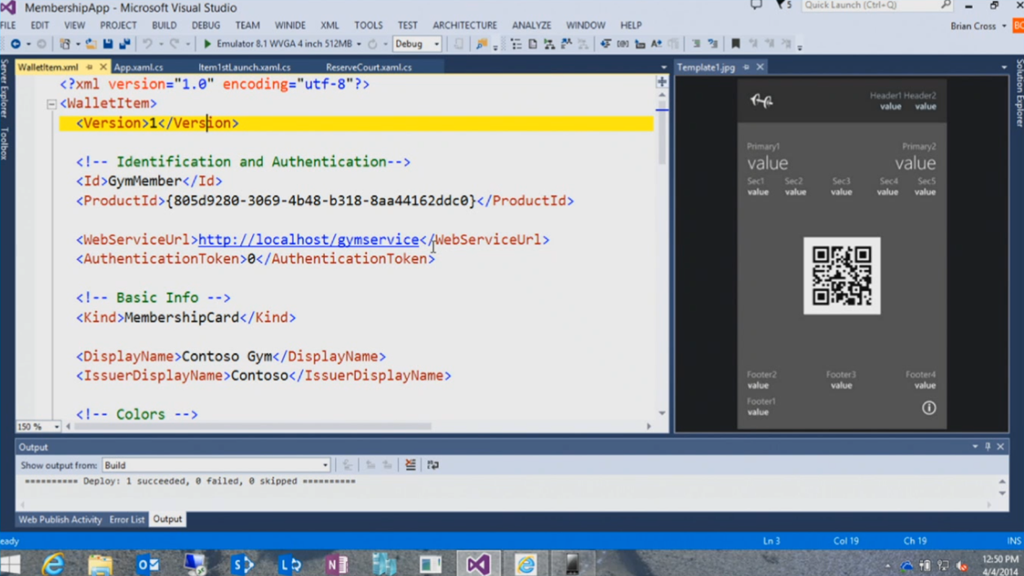Screen dimensions: 1024x576
Task: Start debugging with the green play icon
Action: tap(207, 44)
